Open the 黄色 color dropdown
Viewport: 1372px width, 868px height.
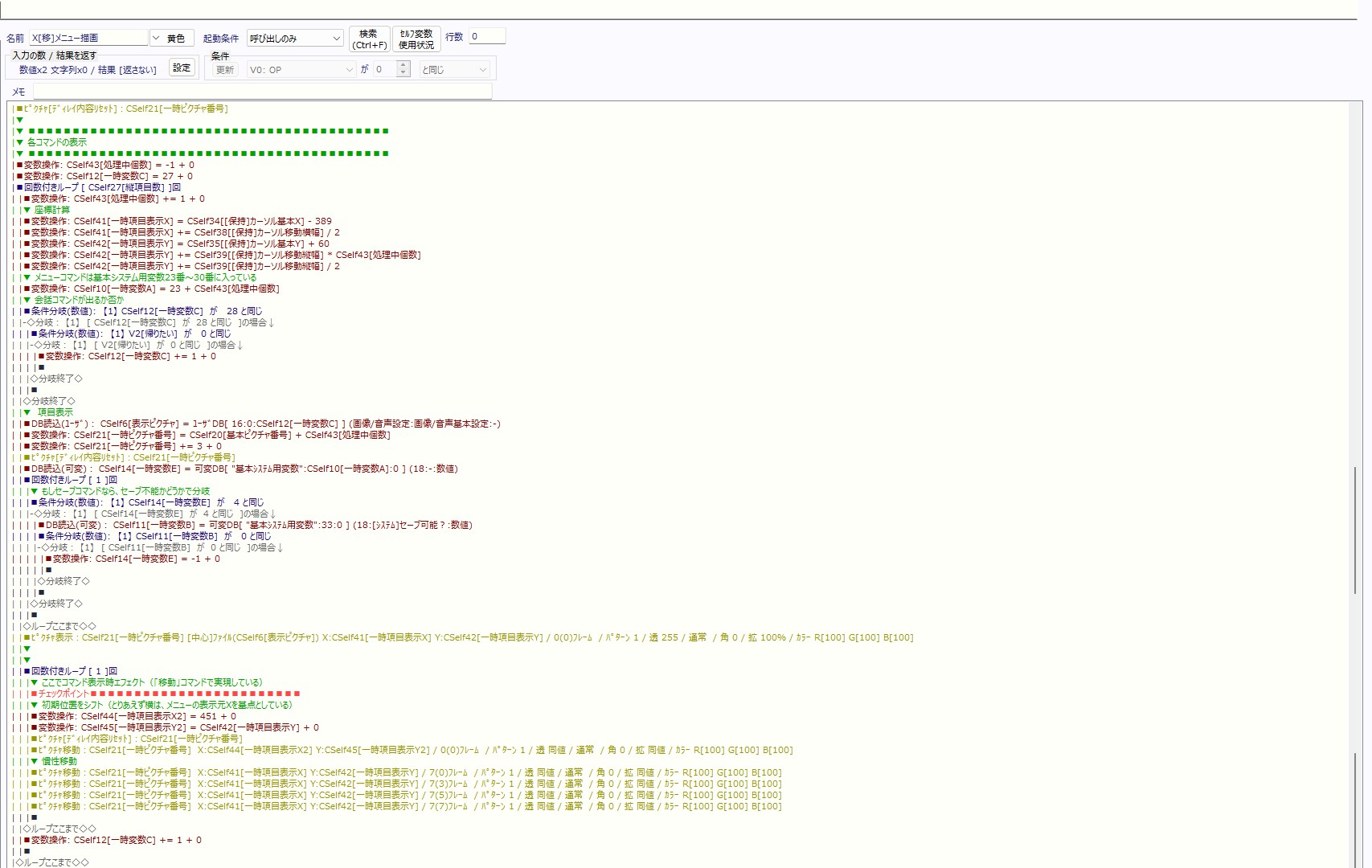pos(172,38)
